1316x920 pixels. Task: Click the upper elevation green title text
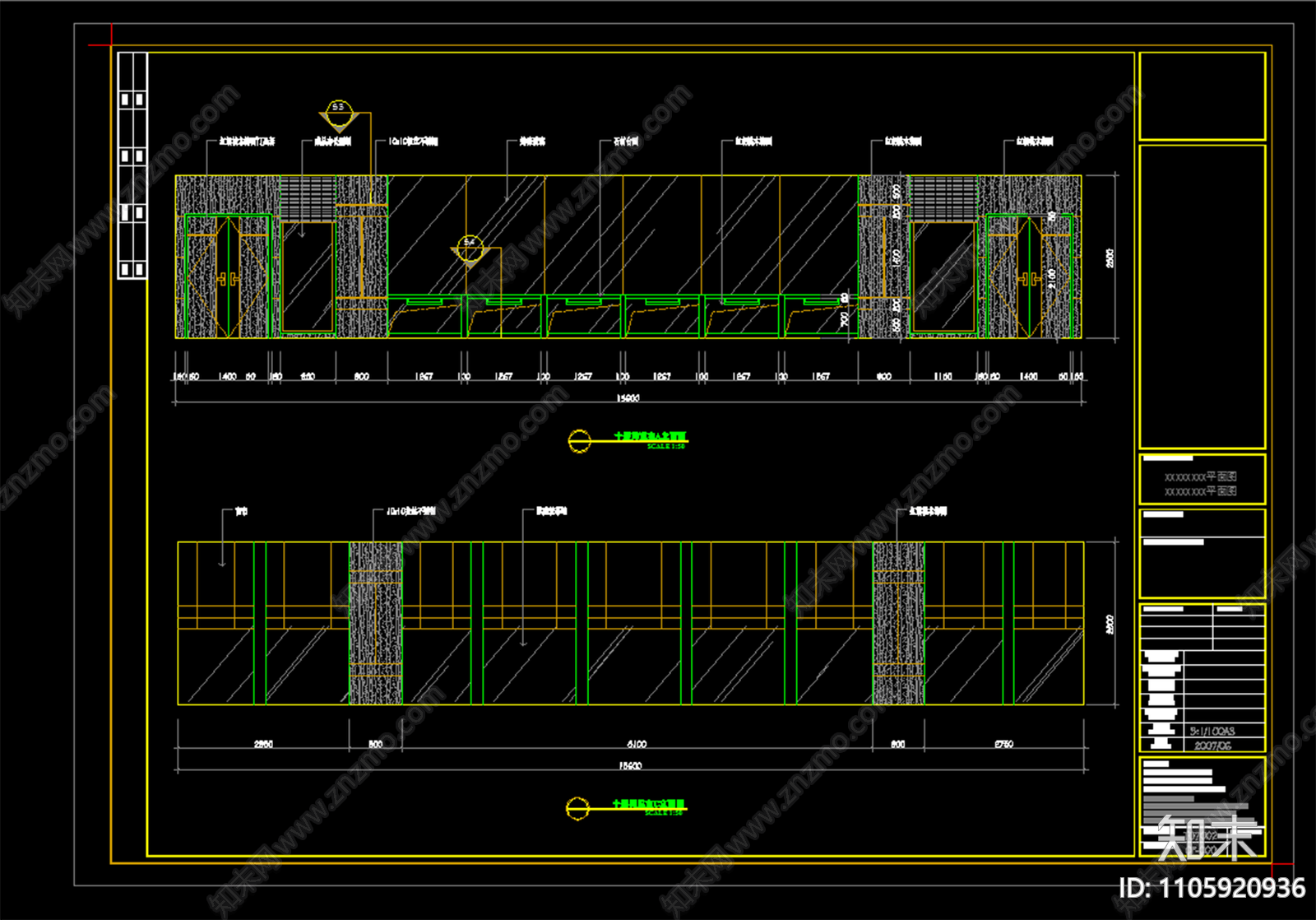(650, 437)
